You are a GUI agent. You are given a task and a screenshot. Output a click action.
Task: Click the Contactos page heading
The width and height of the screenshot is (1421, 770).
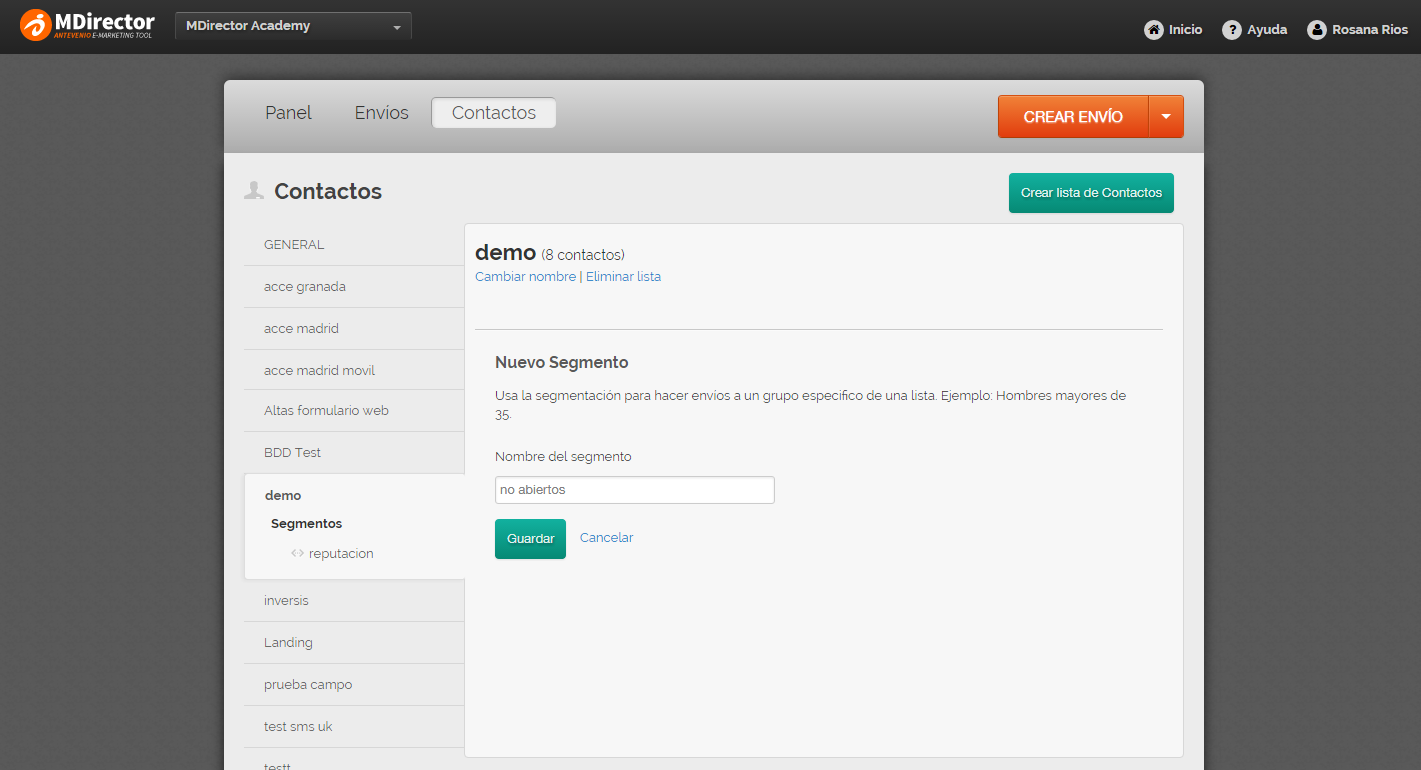328,191
